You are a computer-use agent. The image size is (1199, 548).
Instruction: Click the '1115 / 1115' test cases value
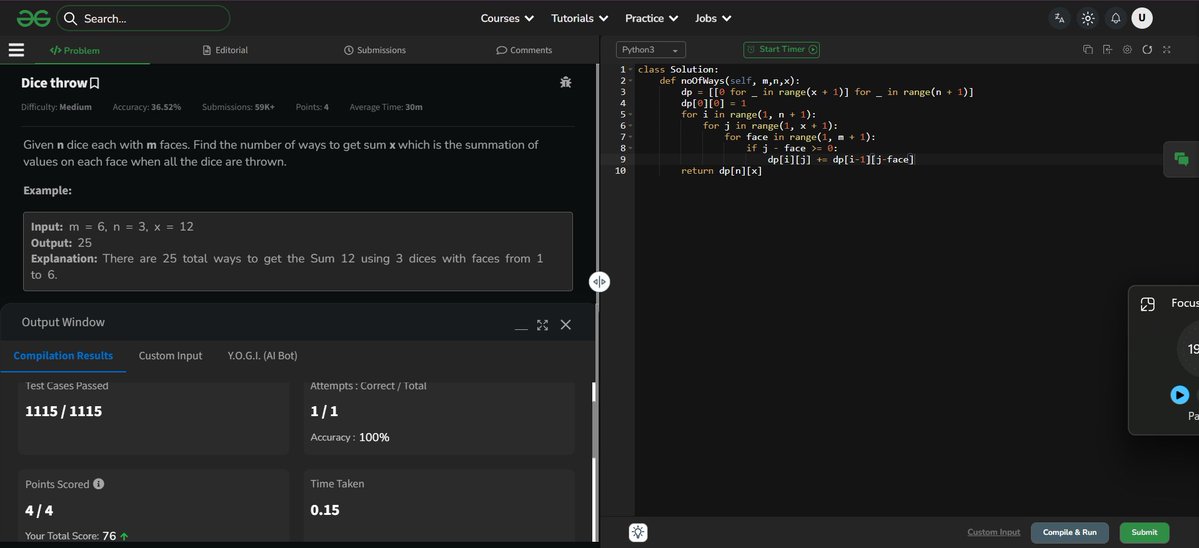[x=63, y=411]
